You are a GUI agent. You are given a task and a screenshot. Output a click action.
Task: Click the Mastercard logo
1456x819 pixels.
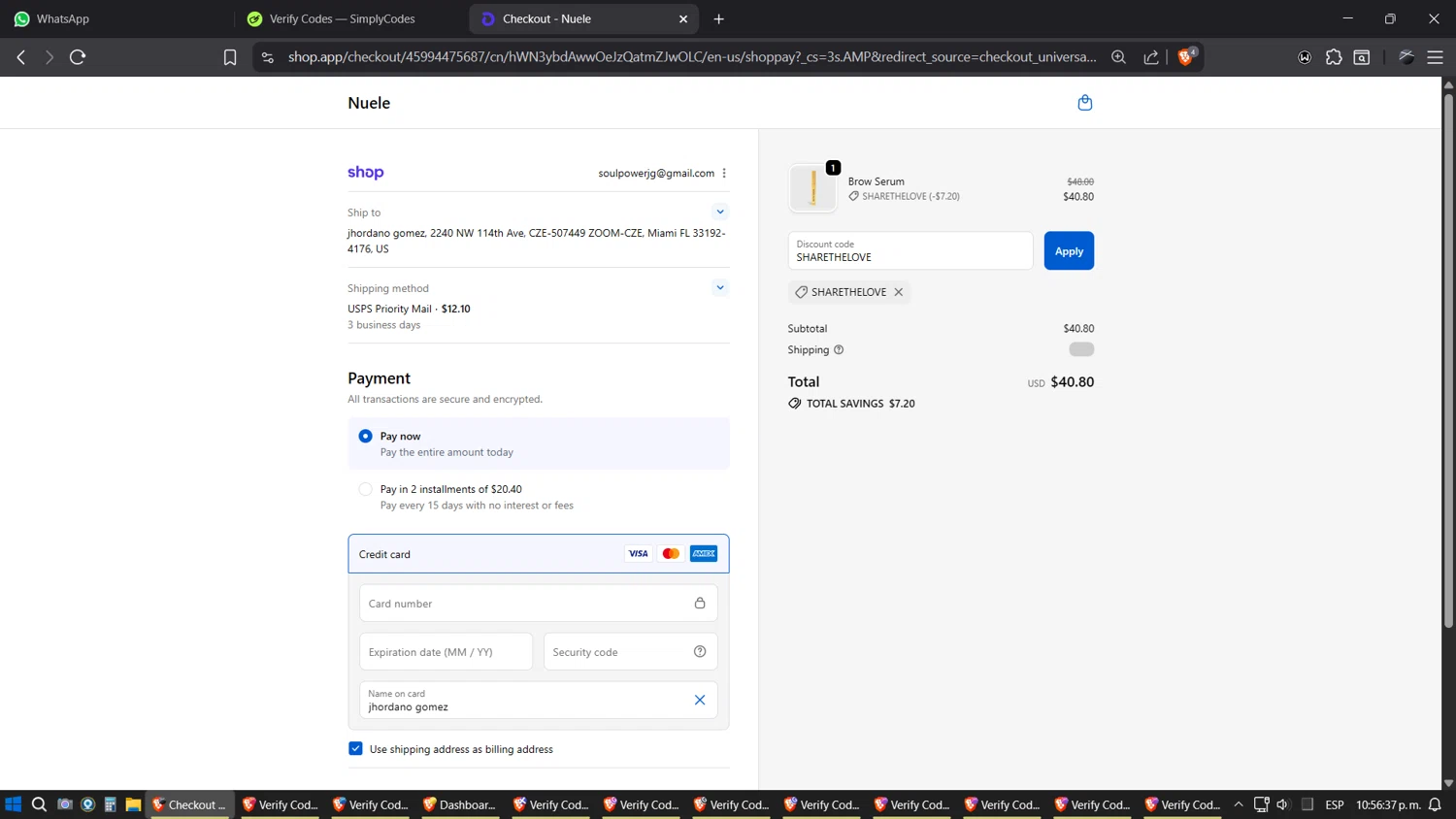click(x=671, y=554)
